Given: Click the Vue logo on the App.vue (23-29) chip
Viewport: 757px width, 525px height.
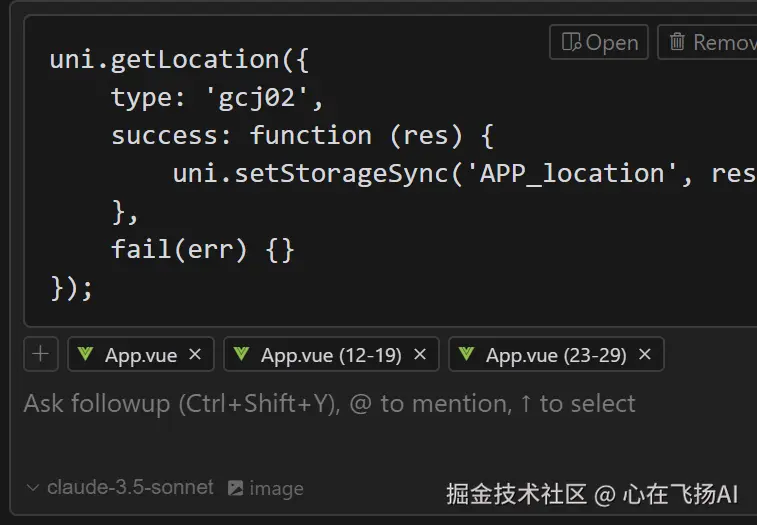Looking at the screenshot, I should point(467,354).
